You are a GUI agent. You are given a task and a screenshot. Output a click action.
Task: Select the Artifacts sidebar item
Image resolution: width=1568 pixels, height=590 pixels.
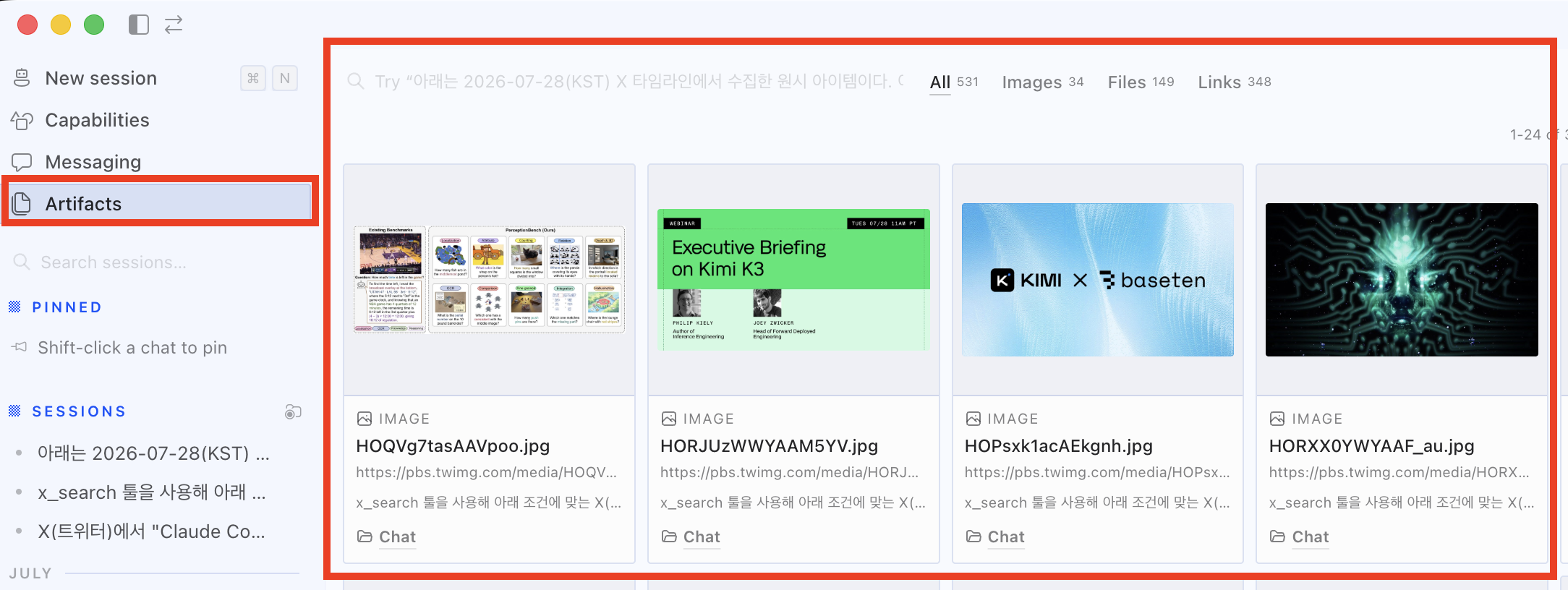pos(160,202)
